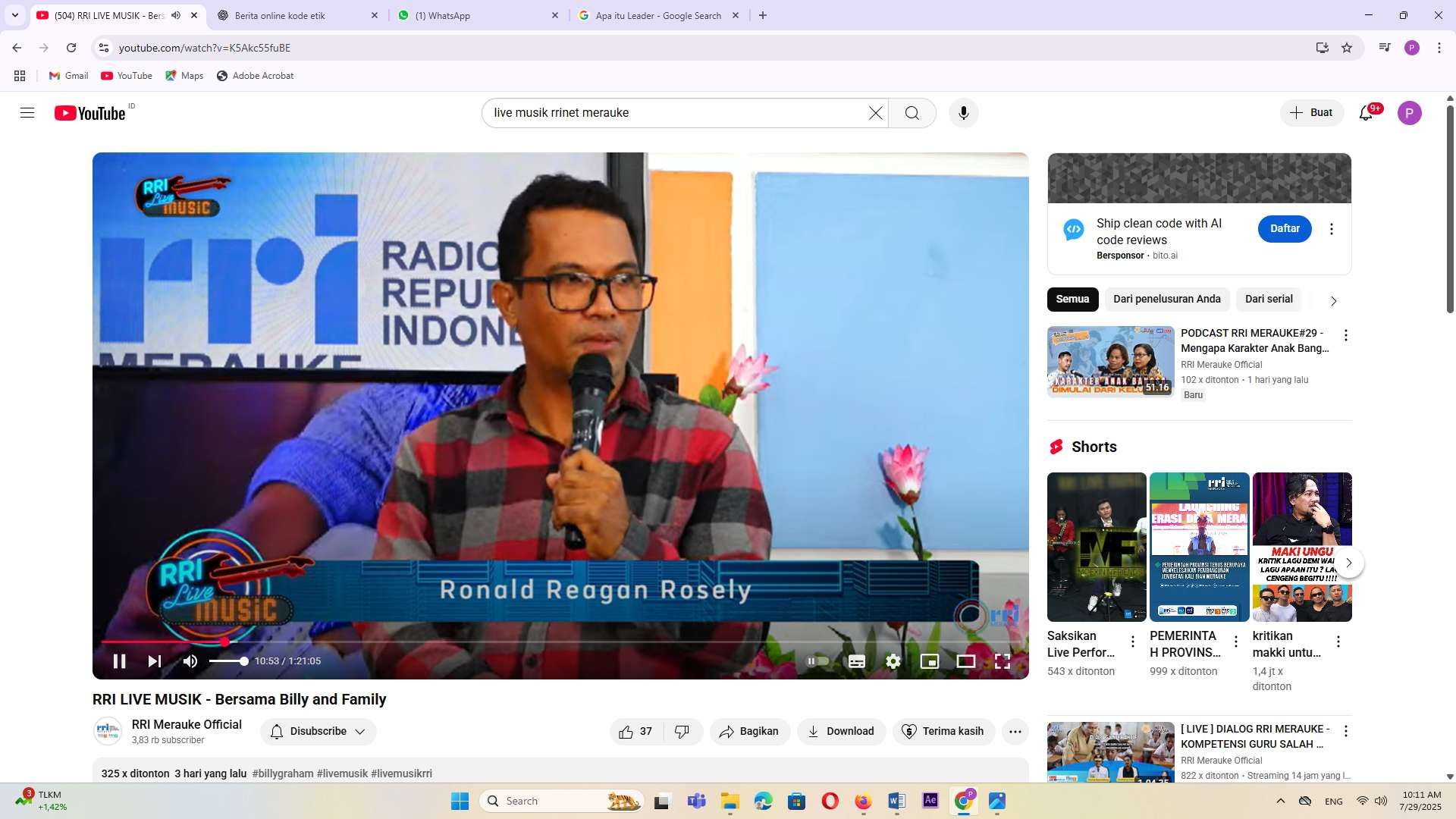Click the Daftar ad button

click(1285, 229)
